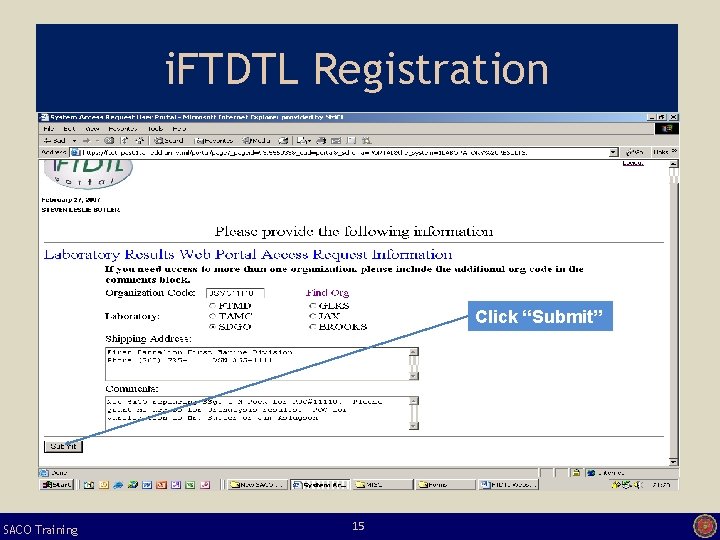Select the TAMC laboratory option
Screen dimensions: 720x540
[212, 316]
